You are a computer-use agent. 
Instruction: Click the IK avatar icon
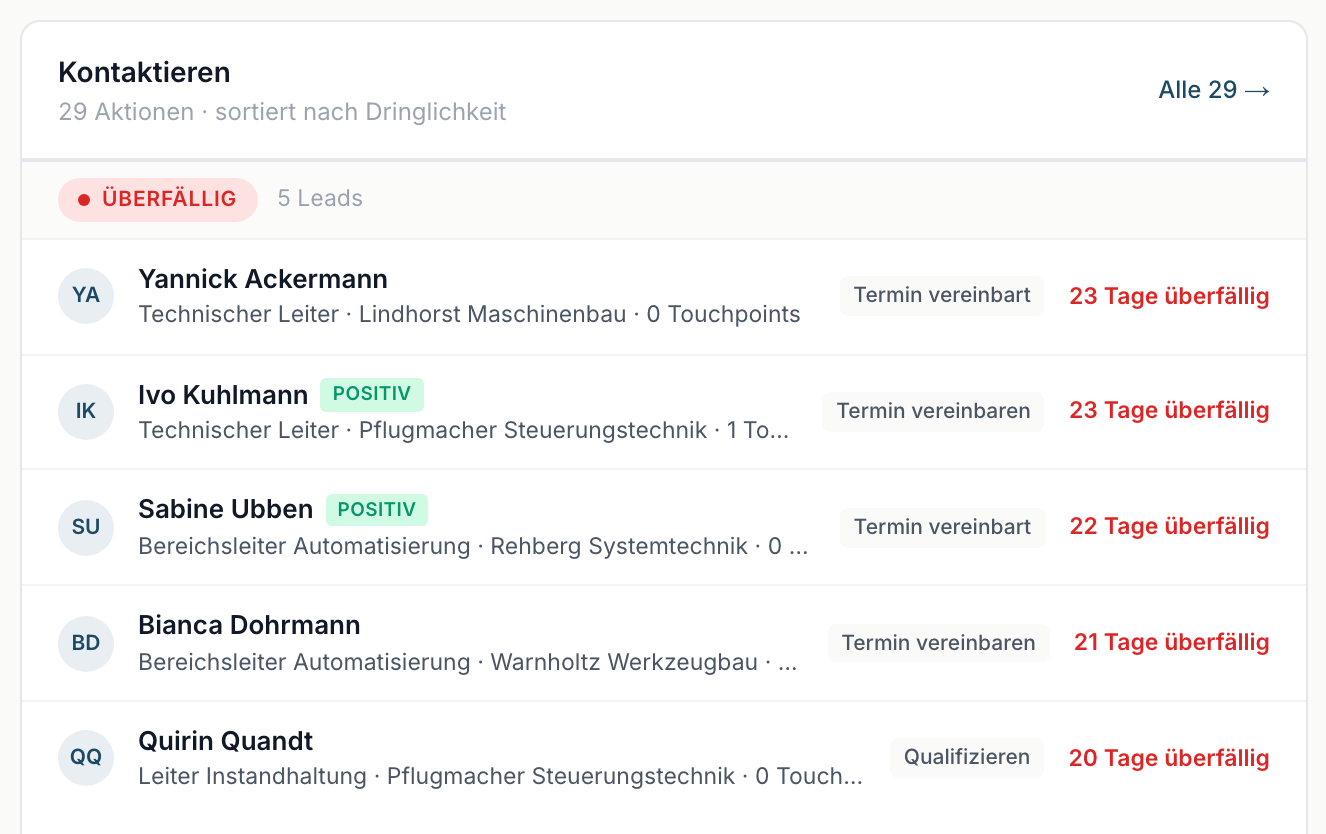pyautogui.click(x=86, y=412)
